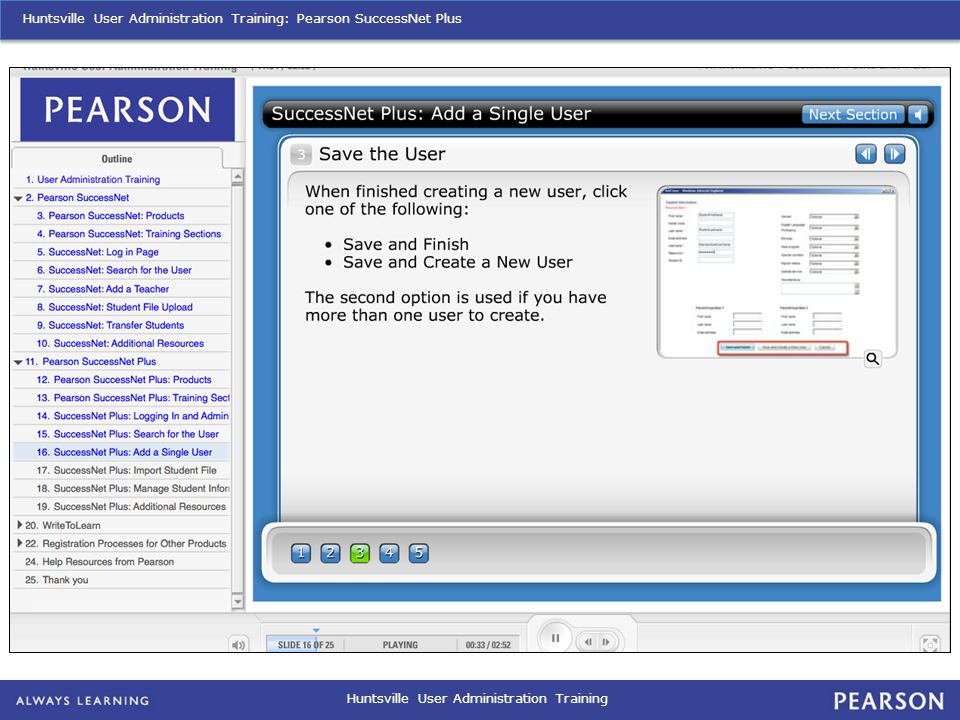Collapse the Pearson SuccessNet section
The width and height of the screenshot is (960, 720).
(18, 198)
